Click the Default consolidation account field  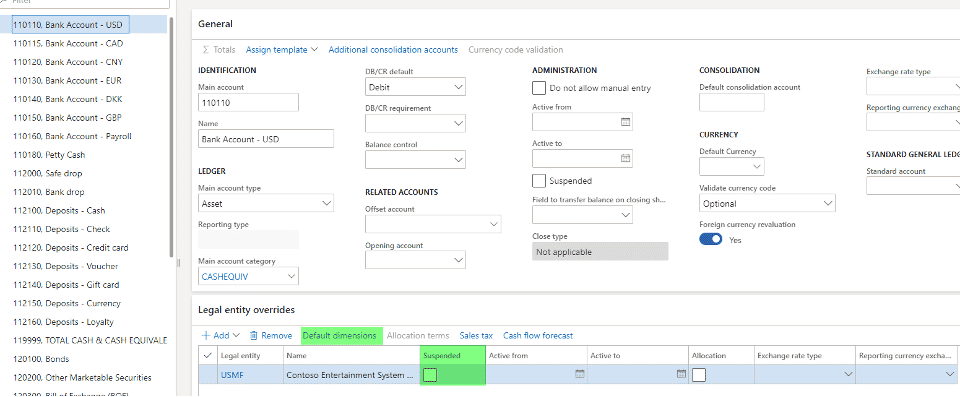(x=732, y=103)
